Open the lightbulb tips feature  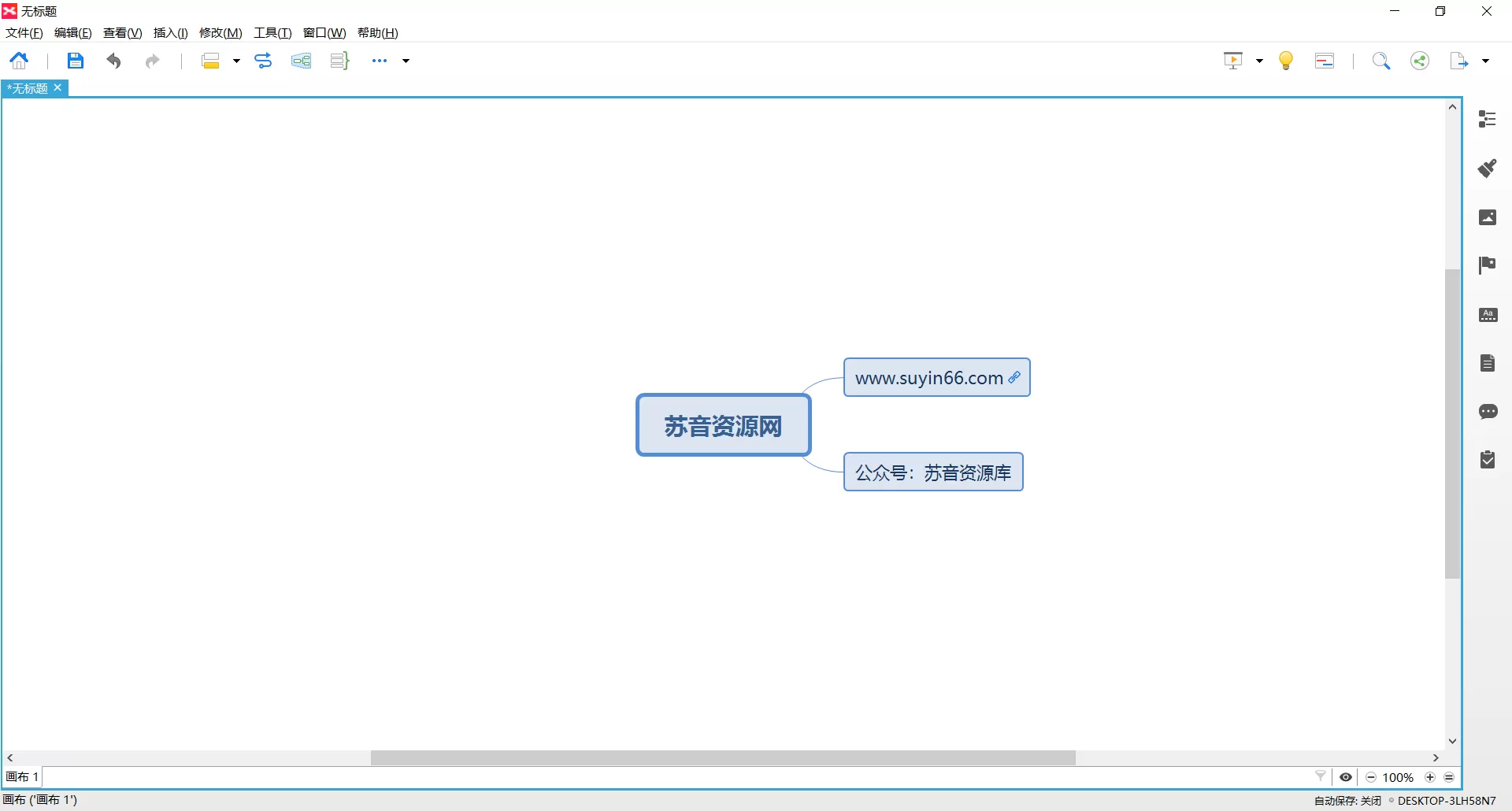coord(1285,60)
